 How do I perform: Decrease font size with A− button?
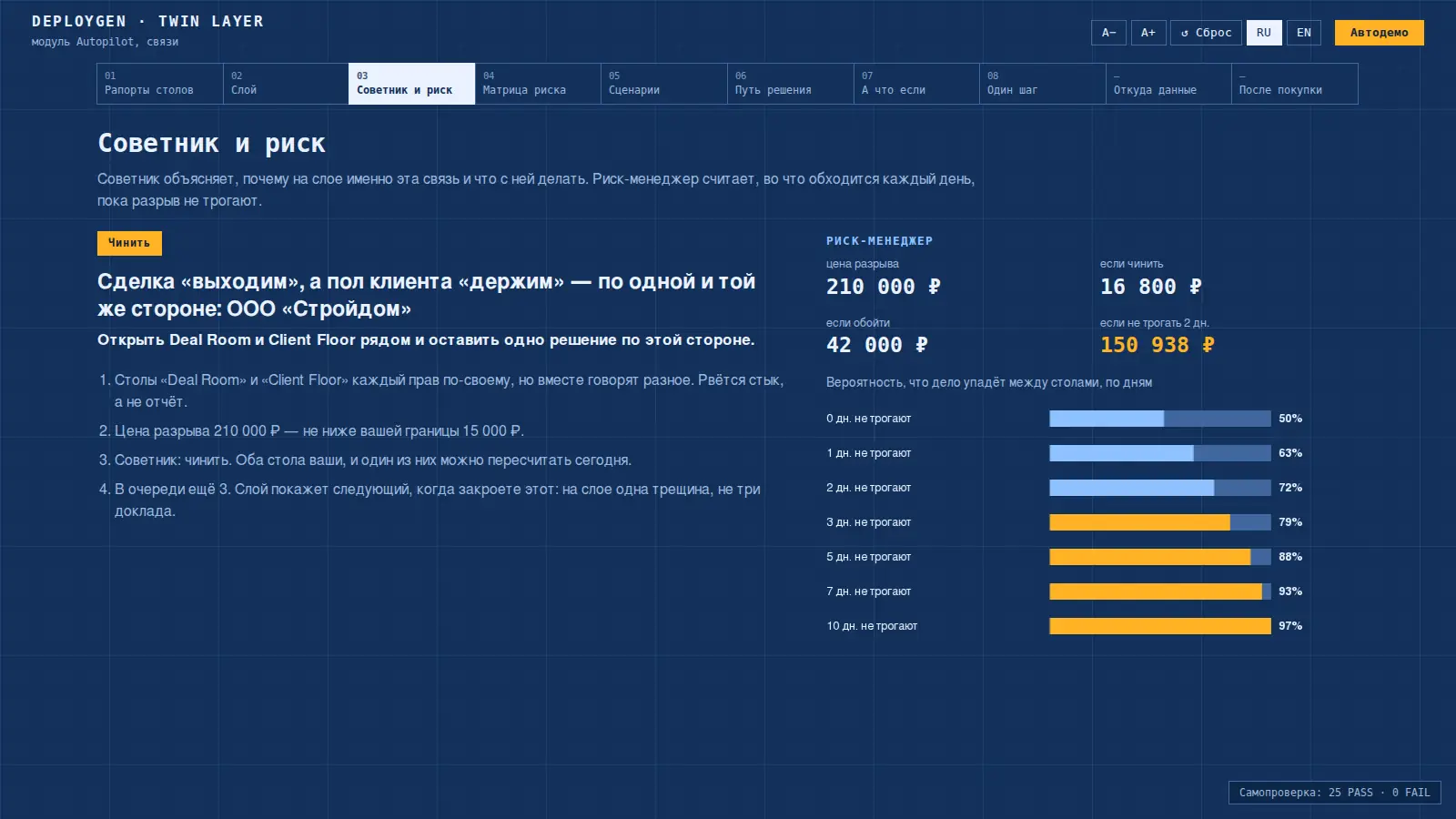pos(1108,33)
